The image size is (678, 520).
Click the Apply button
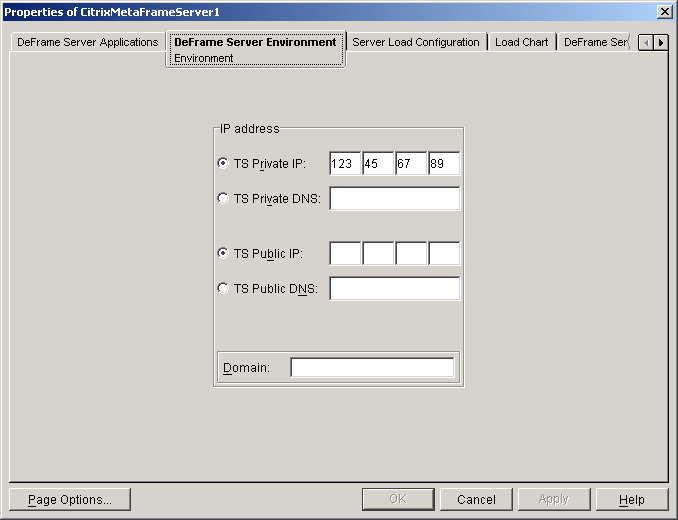[x=554, y=500]
